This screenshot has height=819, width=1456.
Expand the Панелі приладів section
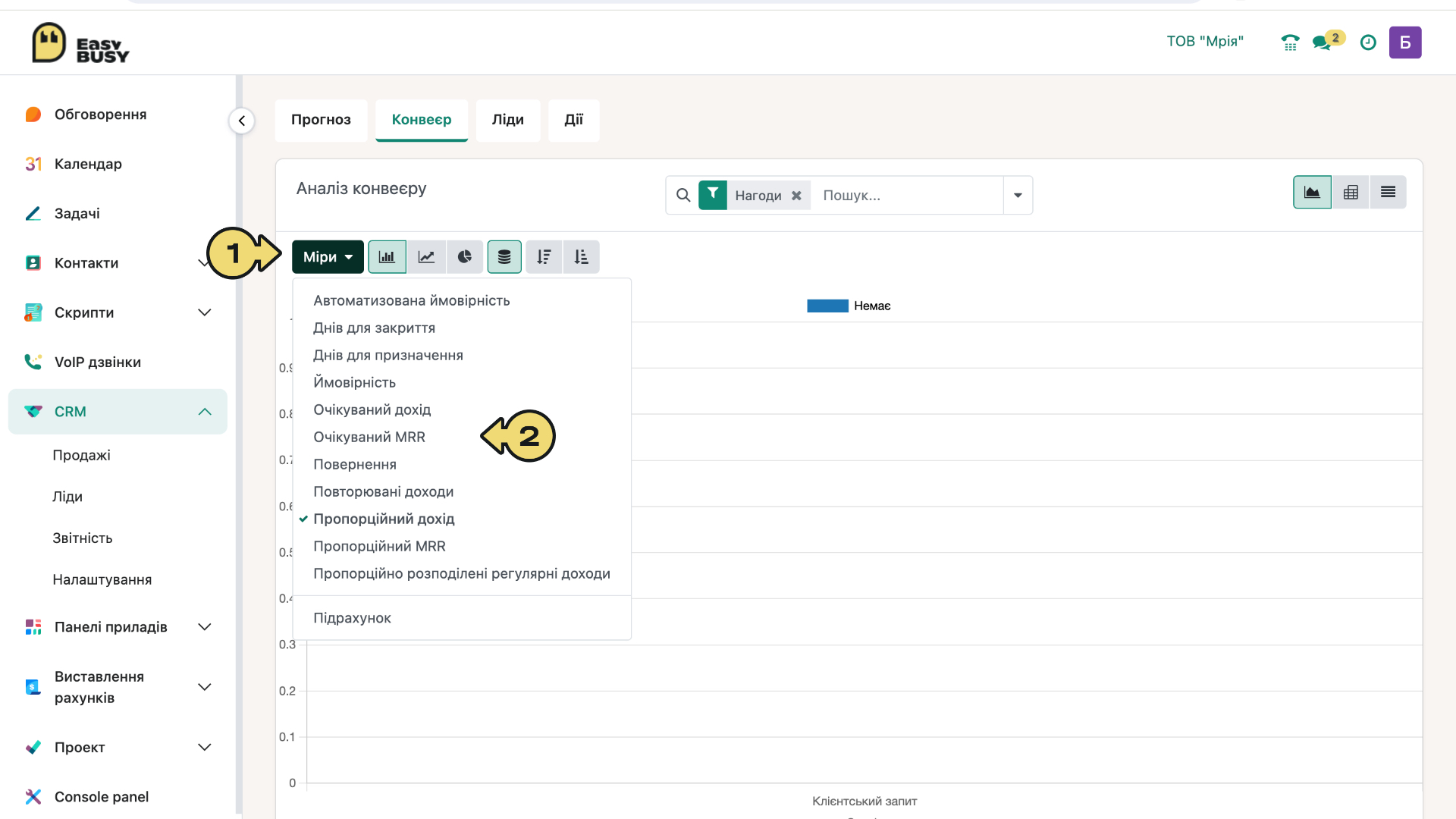tap(204, 627)
